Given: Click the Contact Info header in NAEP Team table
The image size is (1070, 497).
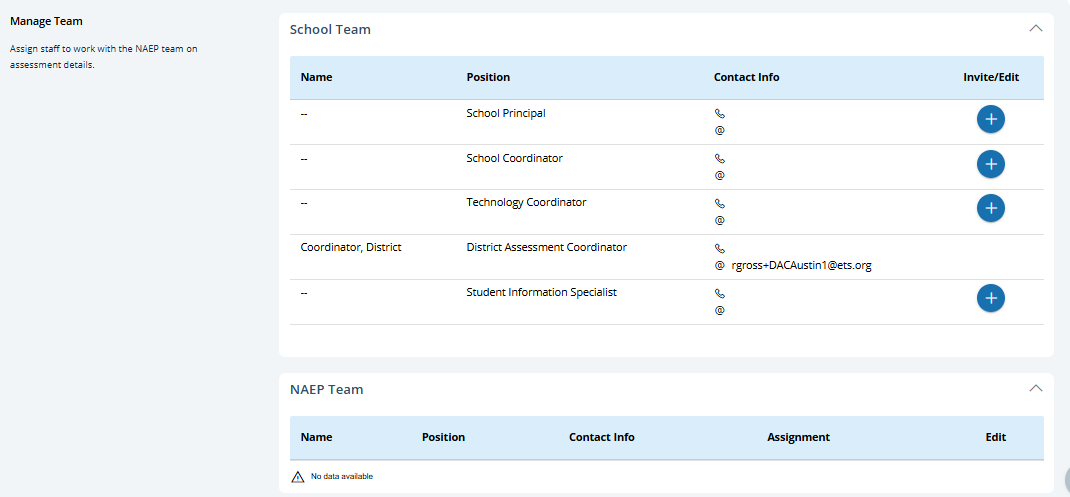Looking at the screenshot, I should [601, 437].
